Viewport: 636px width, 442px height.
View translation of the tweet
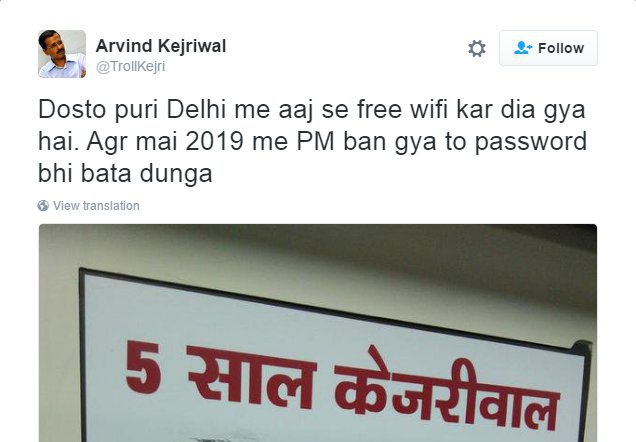point(96,206)
